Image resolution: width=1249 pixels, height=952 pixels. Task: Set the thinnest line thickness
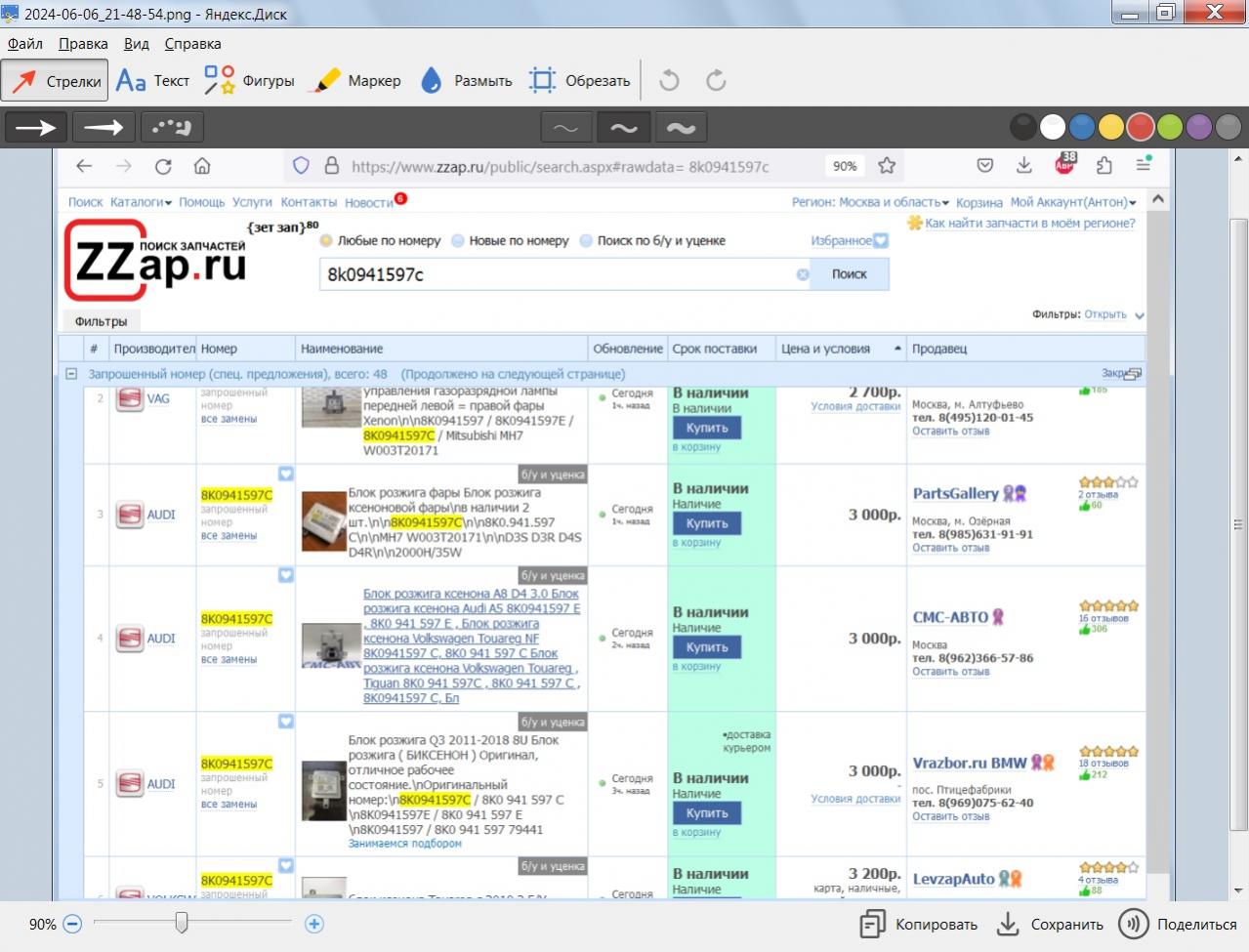[x=565, y=128]
